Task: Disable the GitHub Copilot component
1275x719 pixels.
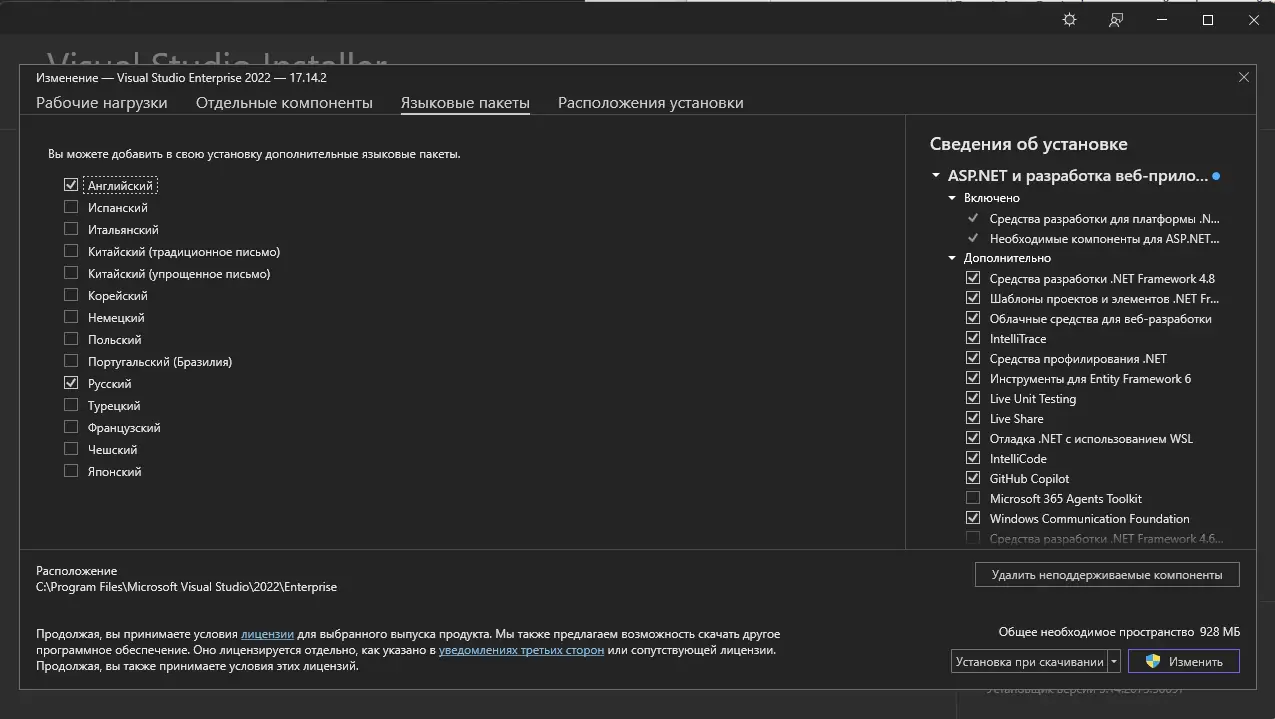Action: tap(973, 478)
